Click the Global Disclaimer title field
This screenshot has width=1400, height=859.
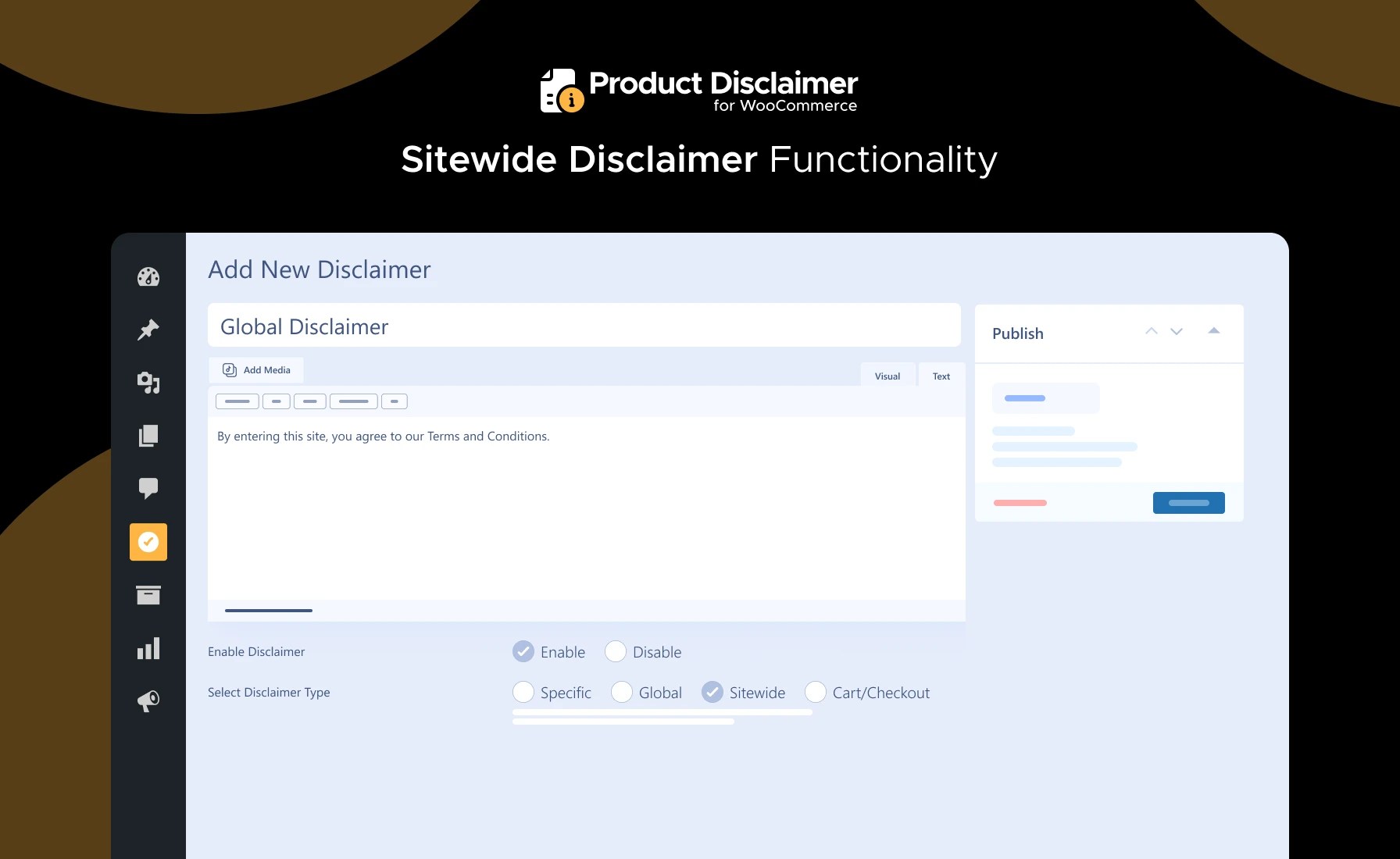[584, 325]
